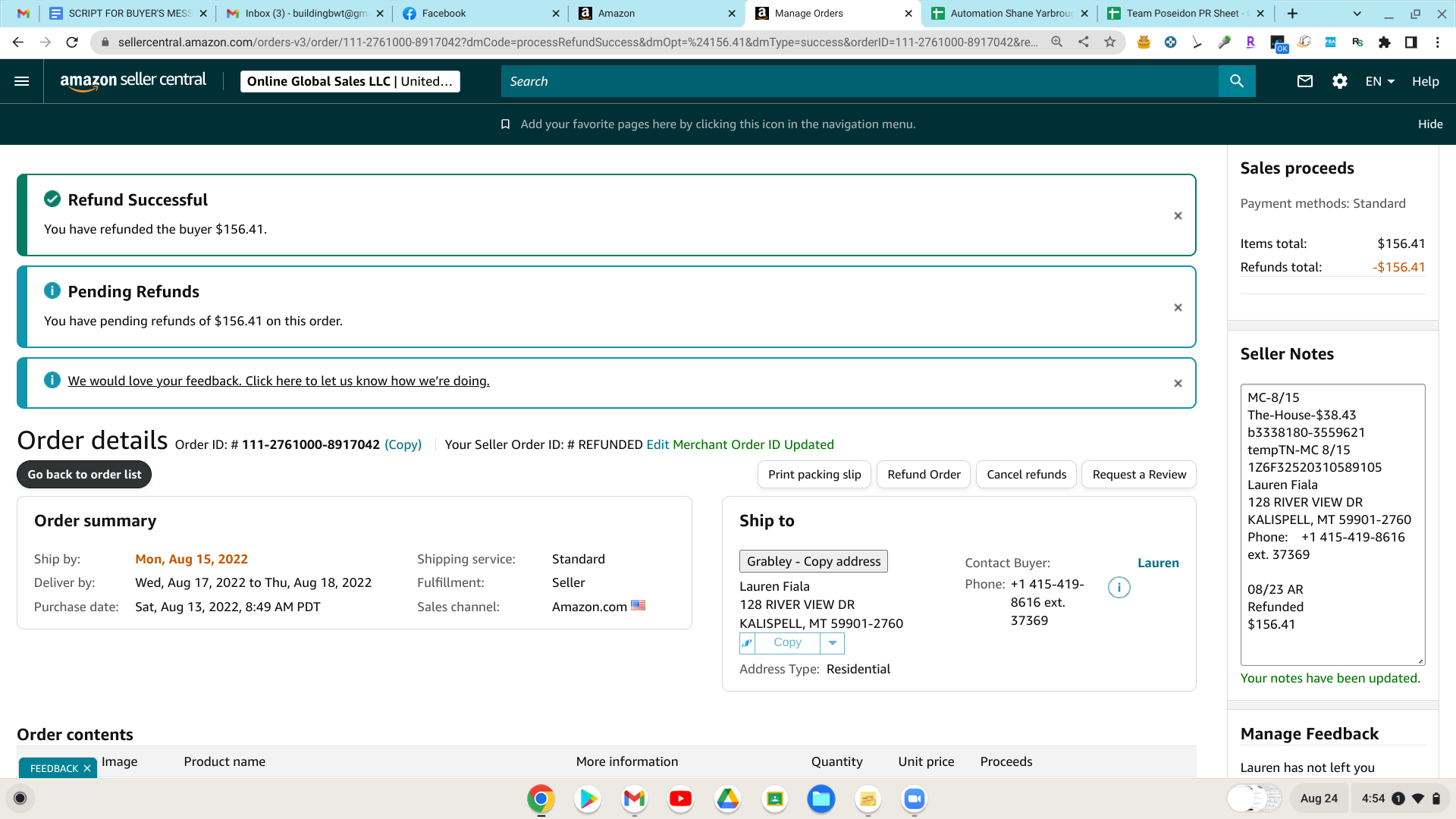Open the Play Store from the shelf
Image resolution: width=1456 pixels, height=819 pixels.
point(588,799)
